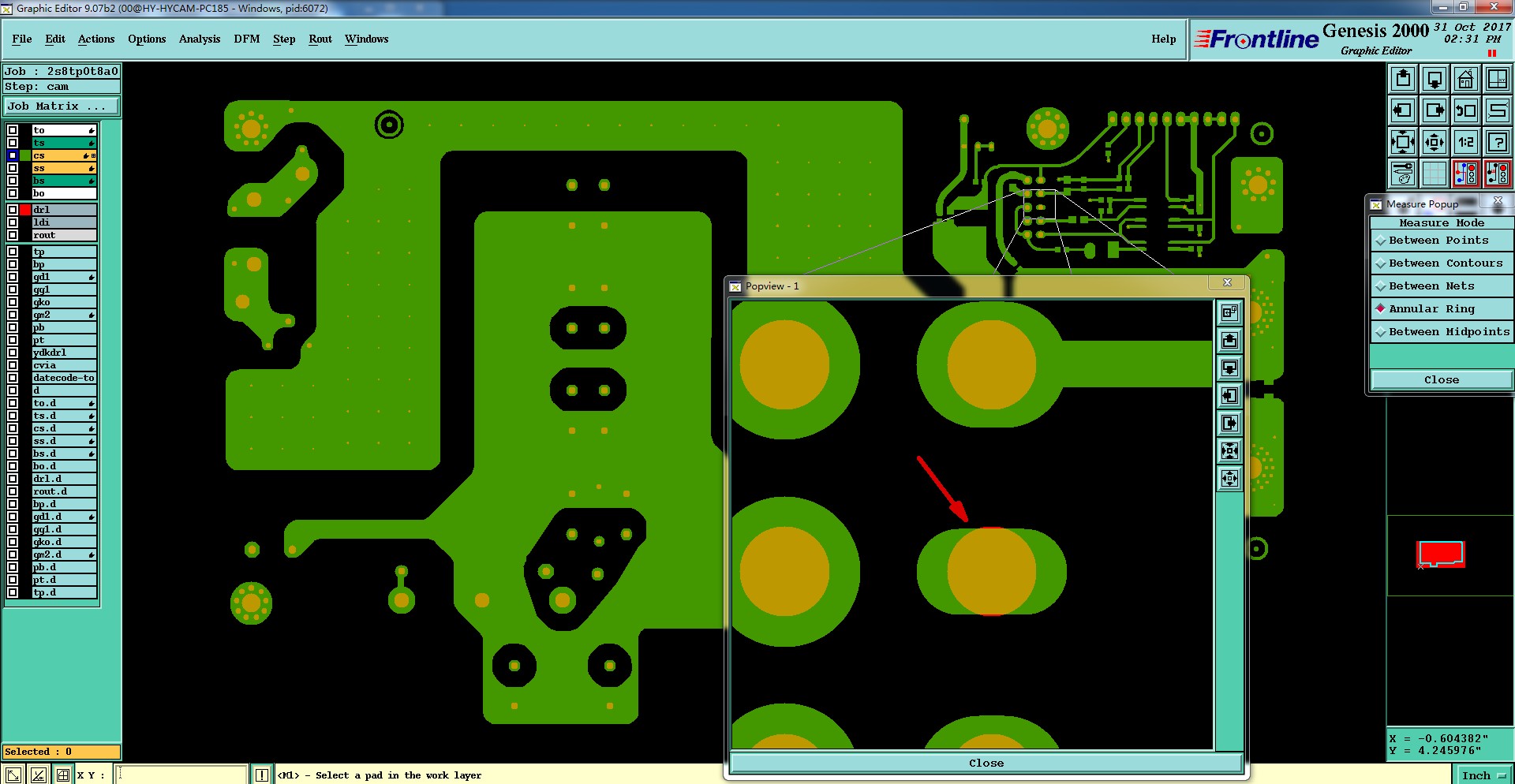
Task: Open the Options menu
Action: pyautogui.click(x=147, y=39)
